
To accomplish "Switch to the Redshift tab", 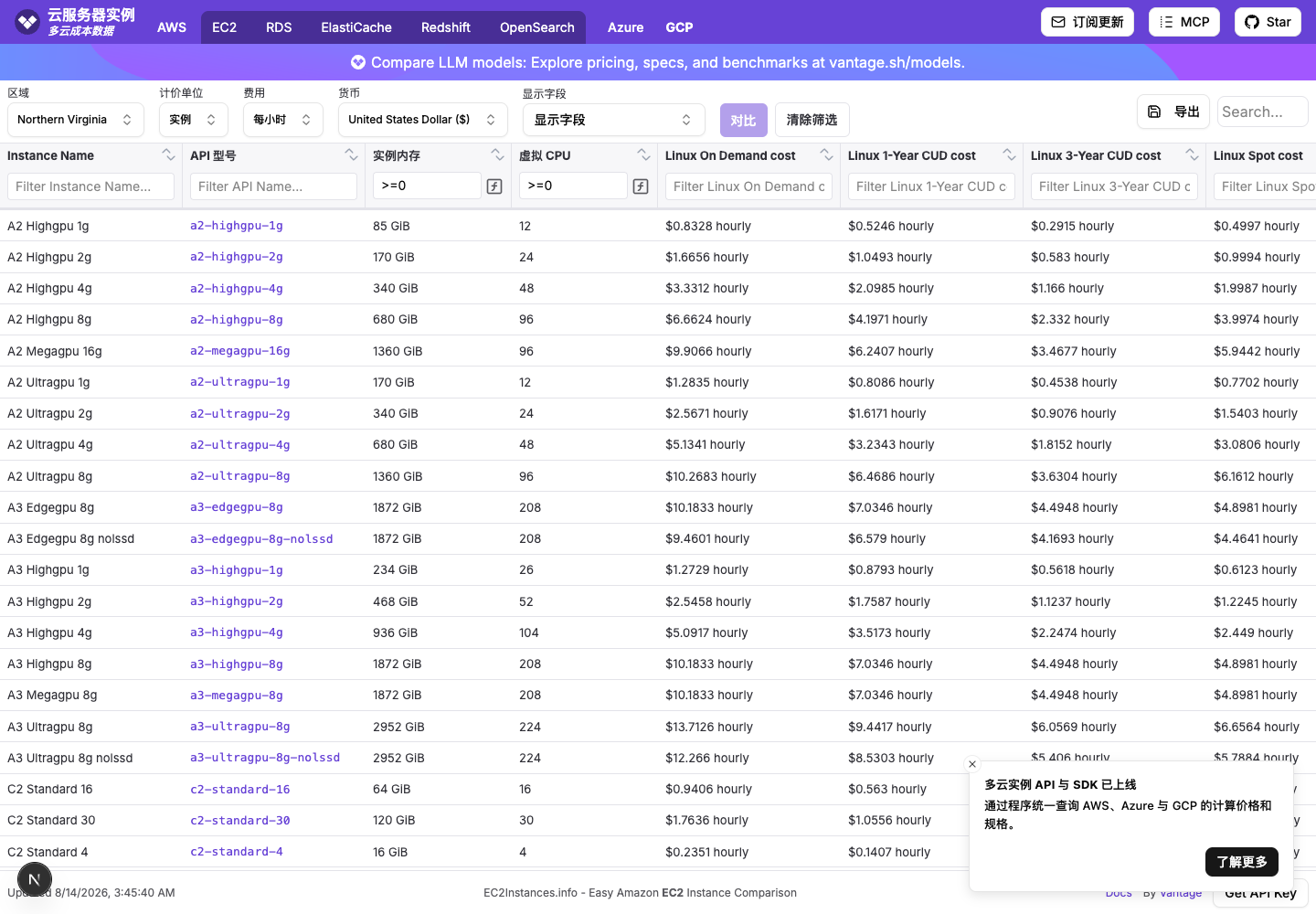I will pyautogui.click(x=446, y=27).
